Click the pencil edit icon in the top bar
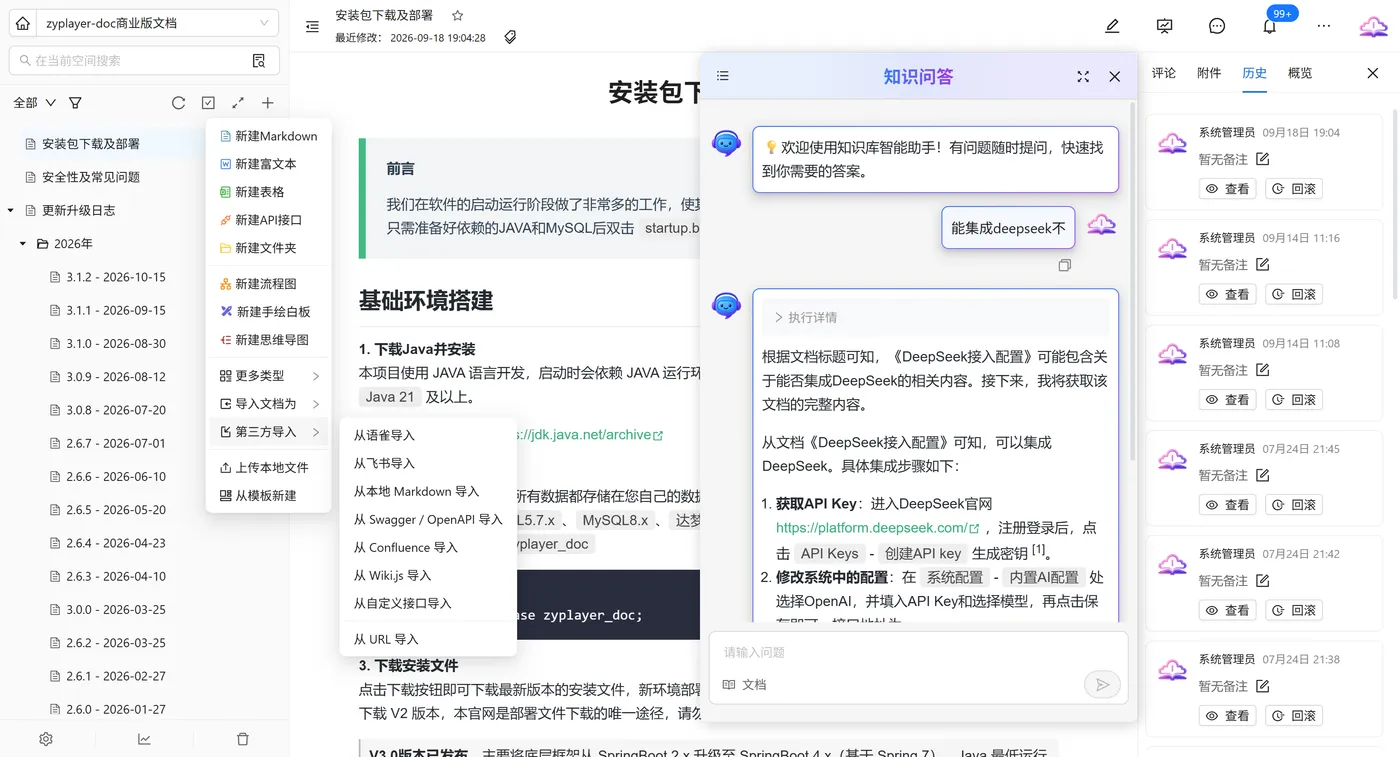 click(x=1112, y=26)
